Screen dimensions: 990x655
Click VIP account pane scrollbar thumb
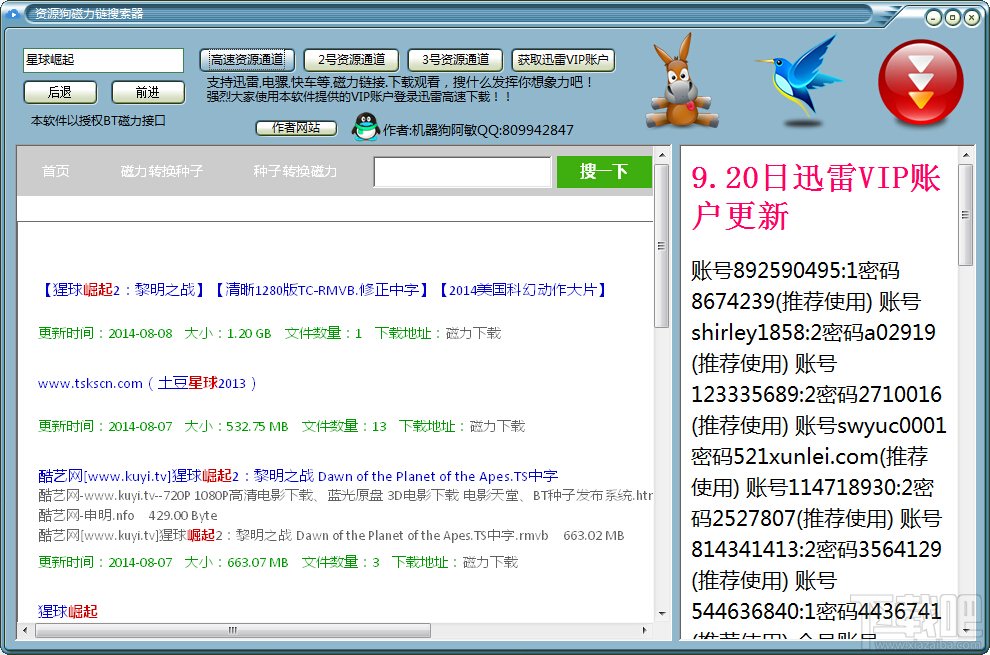click(x=965, y=215)
